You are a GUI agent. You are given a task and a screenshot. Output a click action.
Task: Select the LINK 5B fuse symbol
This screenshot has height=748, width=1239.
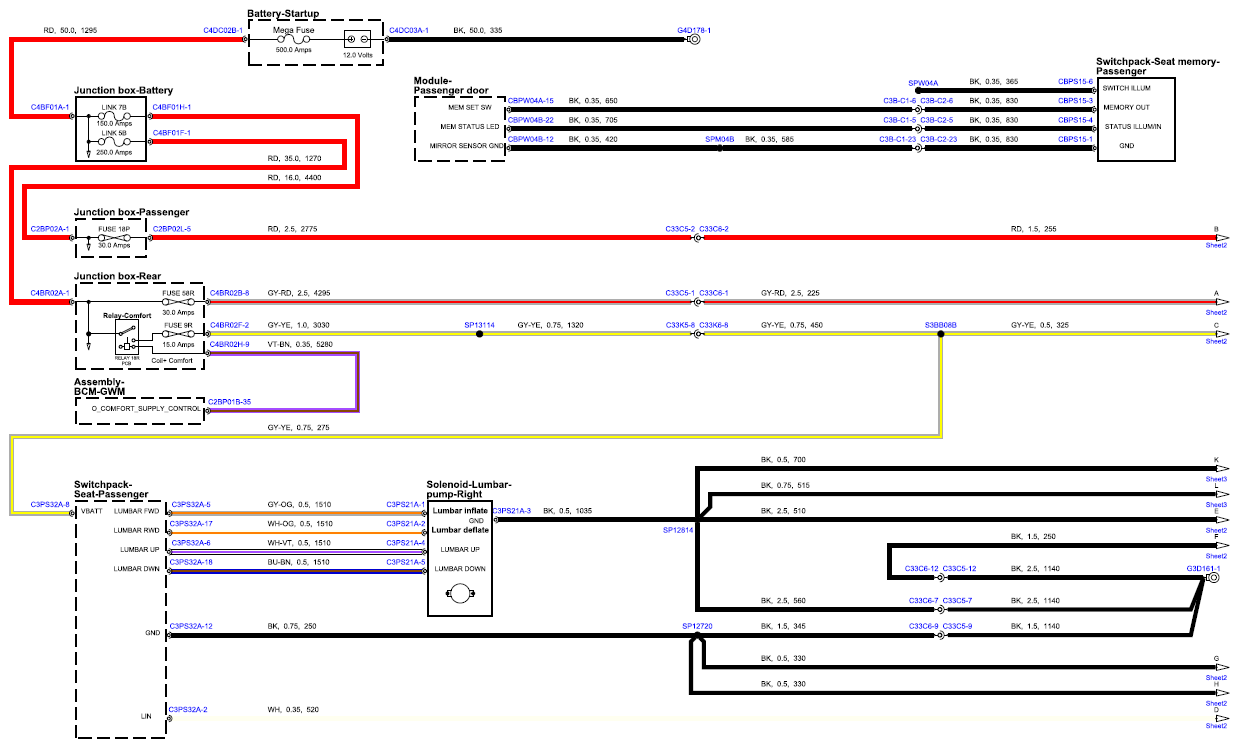pyautogui.click(x=115, y=142)
